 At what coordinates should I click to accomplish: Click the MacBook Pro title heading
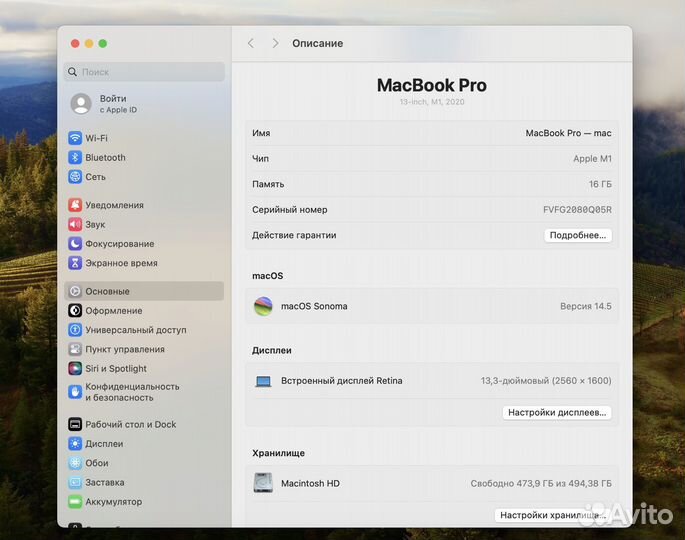point(432,85)
